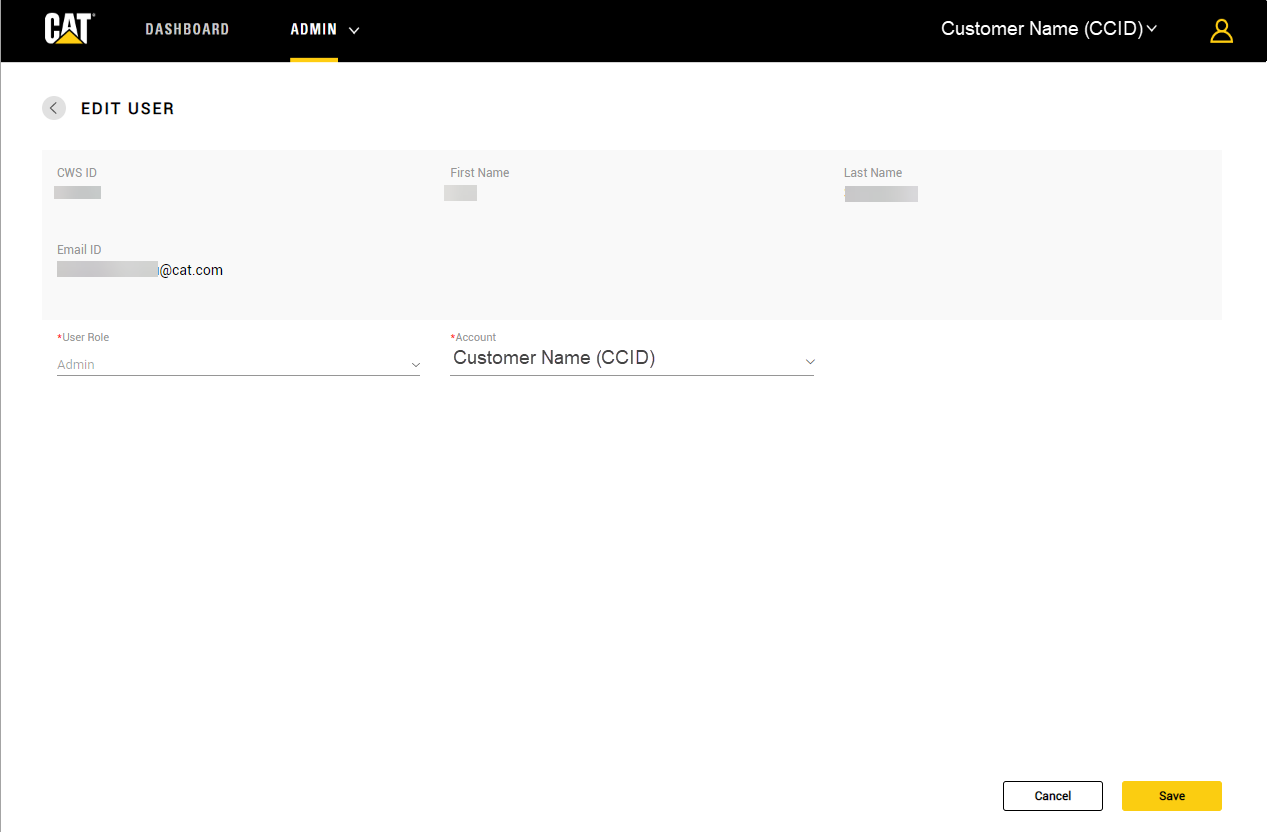Click the User Role field label

point(84,338)
